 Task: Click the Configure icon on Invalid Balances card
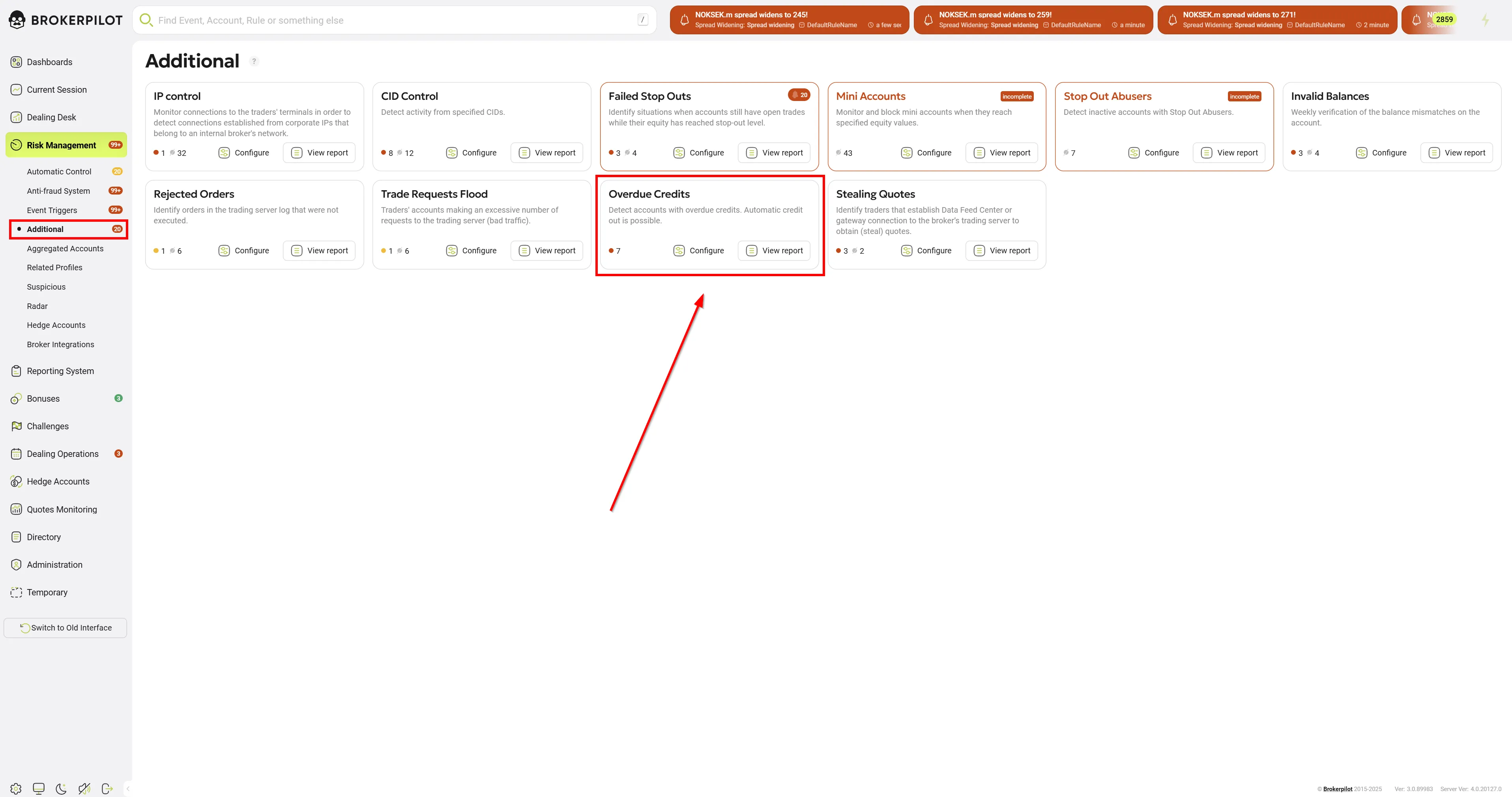coord(1362,153)
